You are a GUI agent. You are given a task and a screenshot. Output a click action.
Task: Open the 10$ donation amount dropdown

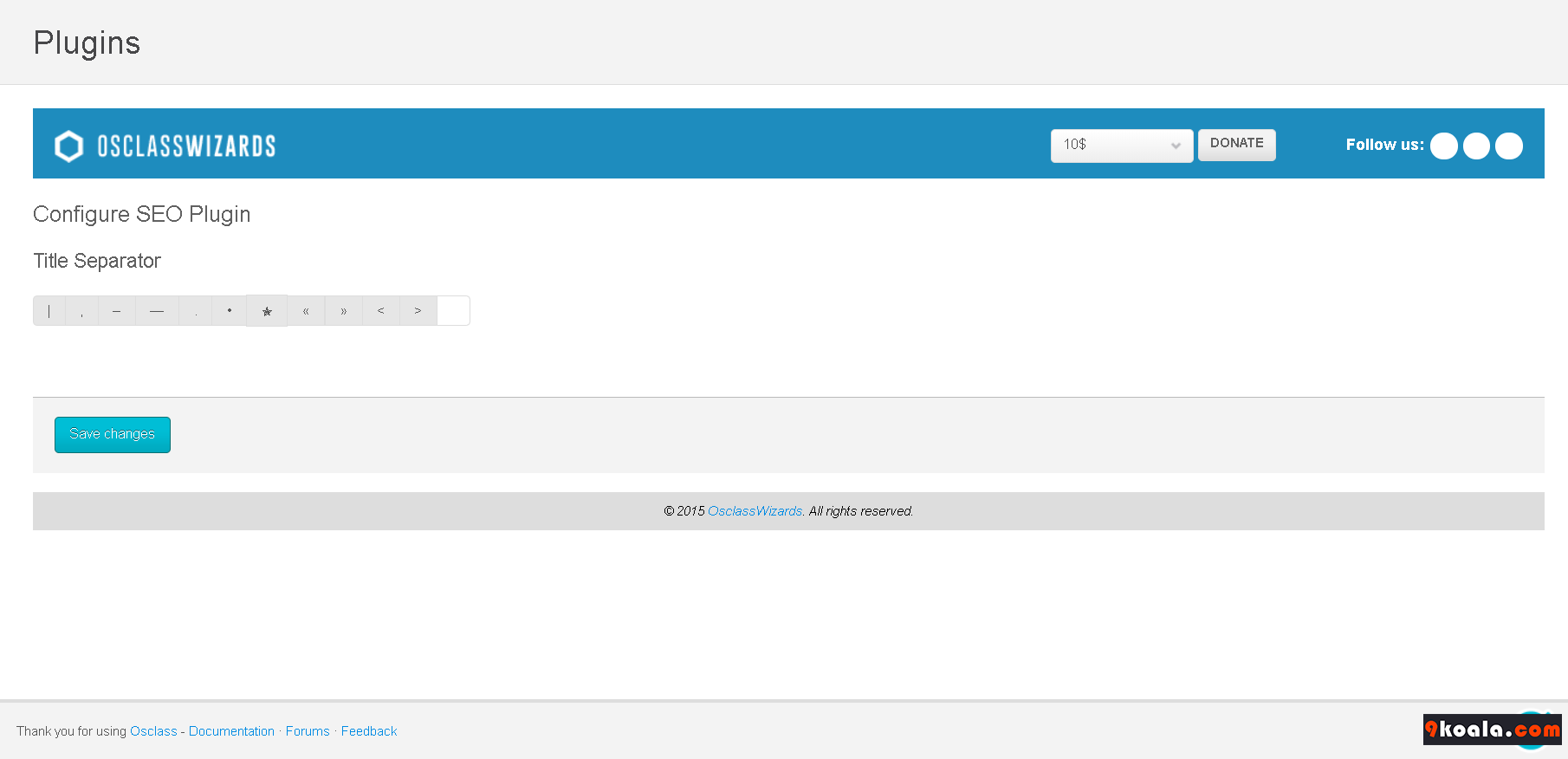[x=1122, y=146]
